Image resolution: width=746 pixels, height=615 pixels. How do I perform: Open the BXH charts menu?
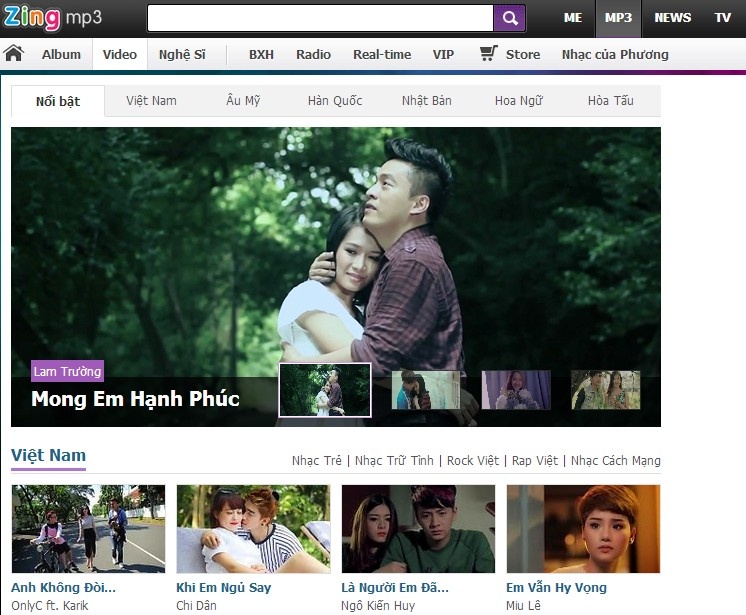[261, 55]
